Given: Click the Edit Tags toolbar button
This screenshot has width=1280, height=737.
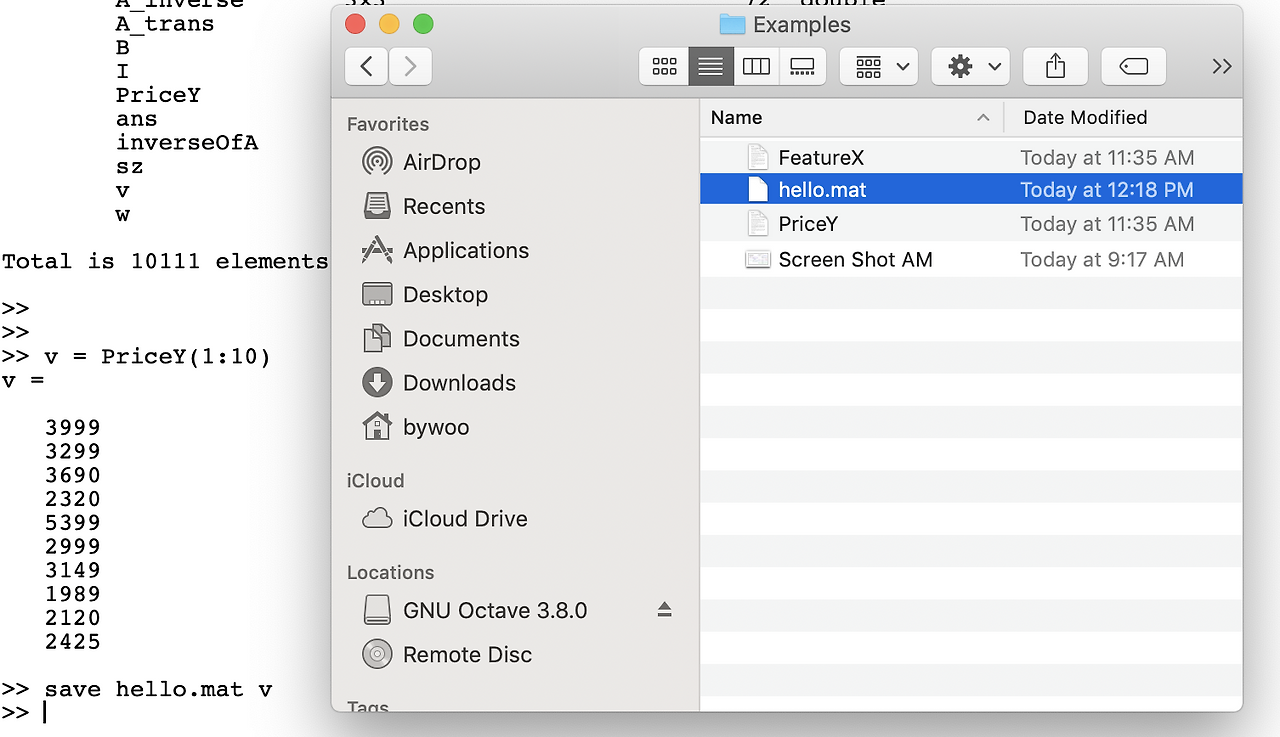Looking at the screenshot, I should (1133, 67).
